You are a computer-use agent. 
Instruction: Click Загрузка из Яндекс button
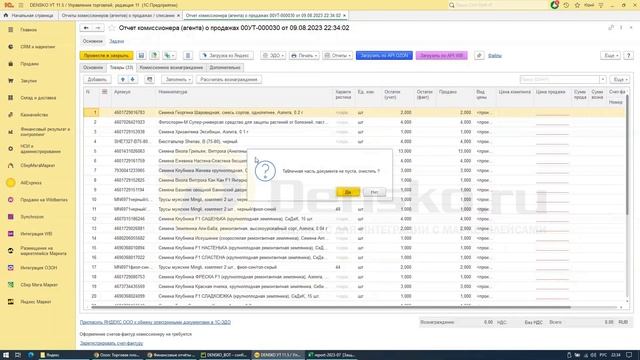click(227, 56)
